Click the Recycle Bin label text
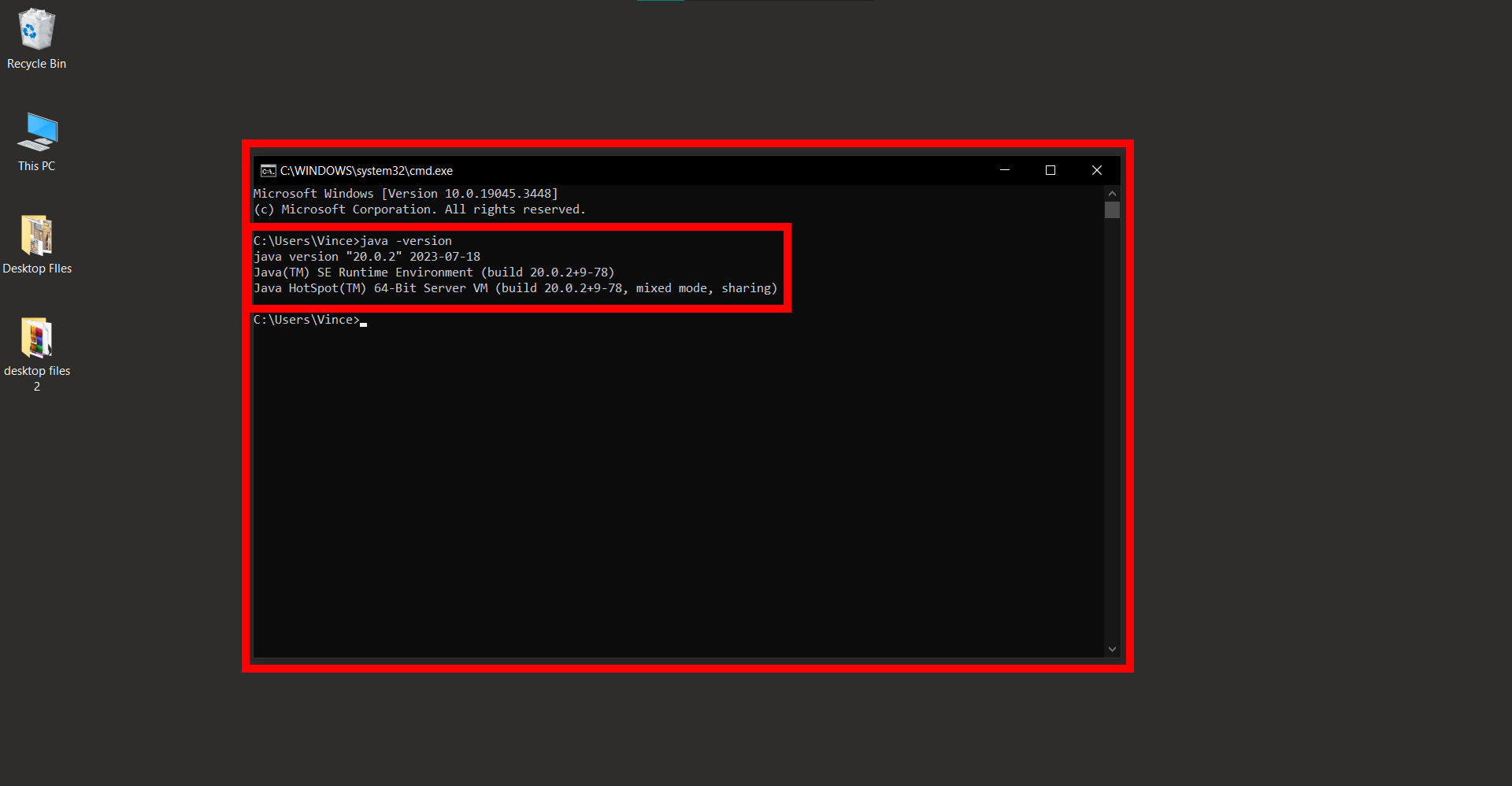This screenshot has width=1512, height=786. [36, 64]
